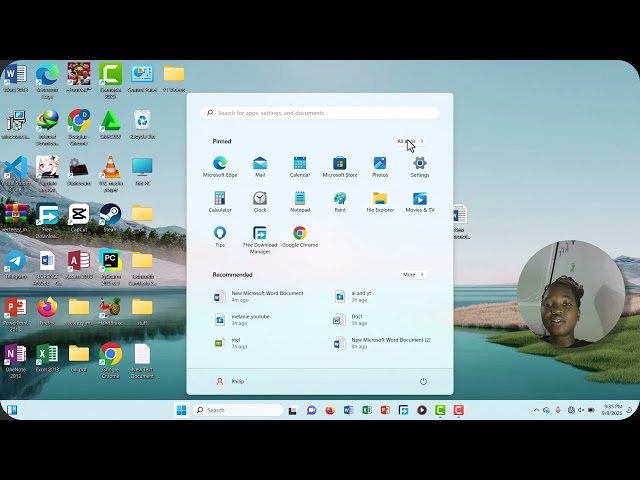Screen dimensions: 640x480
Task: Open the red Camtasia recorder taskbar icon
Action: point(458,410)
